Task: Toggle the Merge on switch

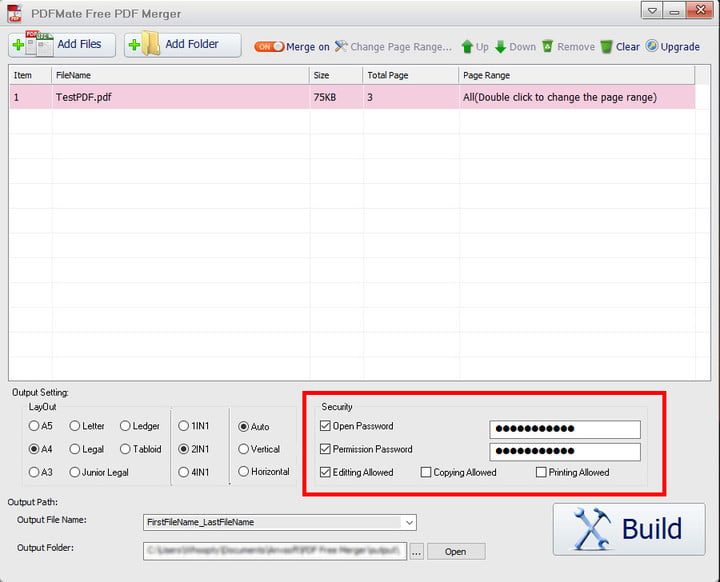Action: pyautogui.click(x=269, y=47)
